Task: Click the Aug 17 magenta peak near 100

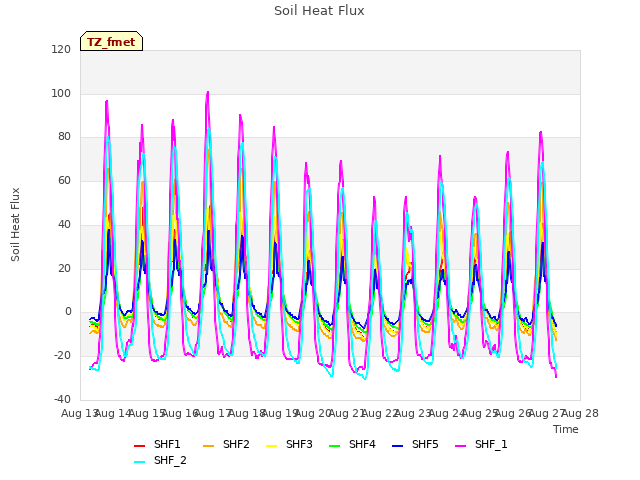Action: (208, 92)
